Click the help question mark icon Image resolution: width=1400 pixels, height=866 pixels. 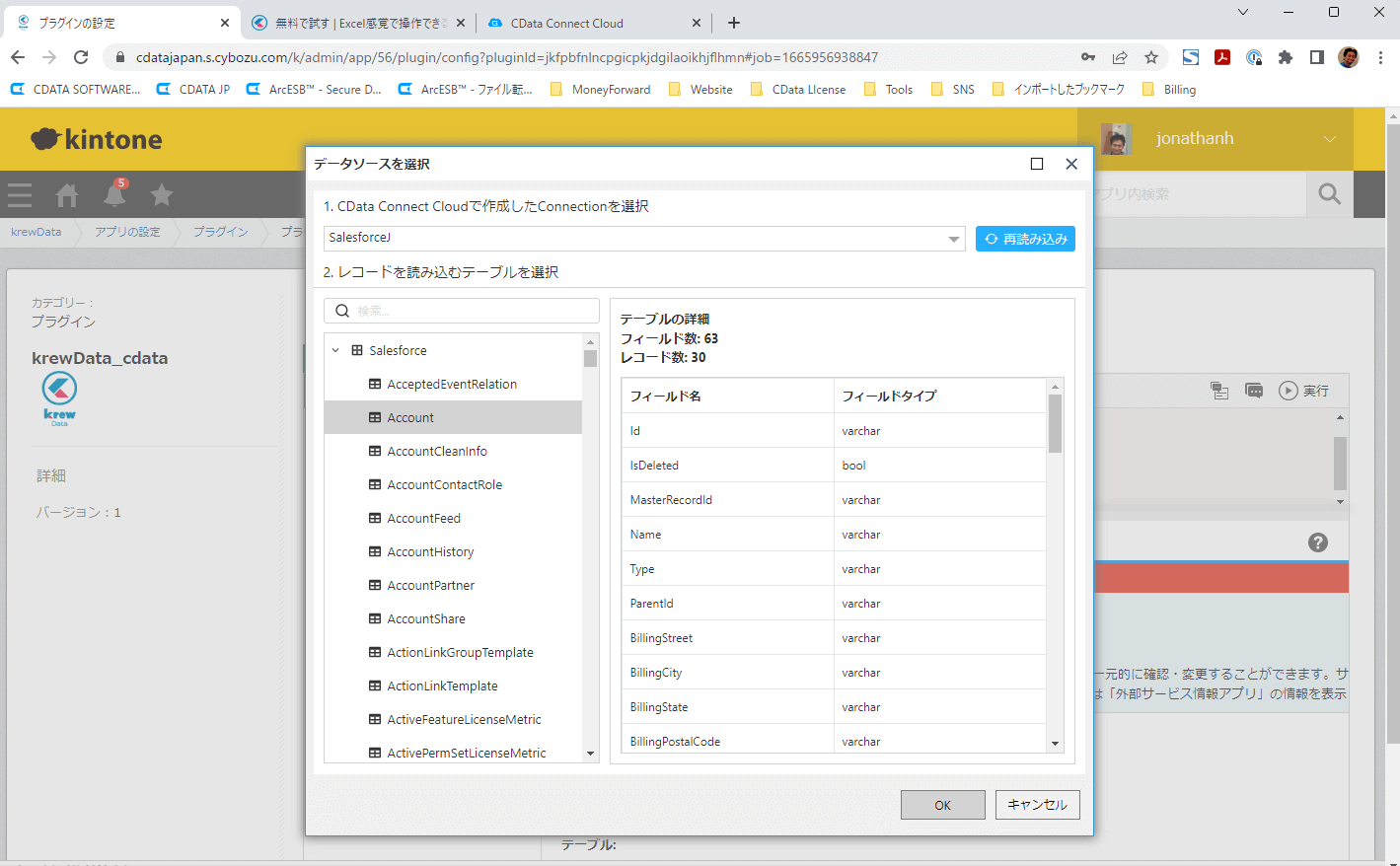pyautogui.click(x=1317, y=542)
